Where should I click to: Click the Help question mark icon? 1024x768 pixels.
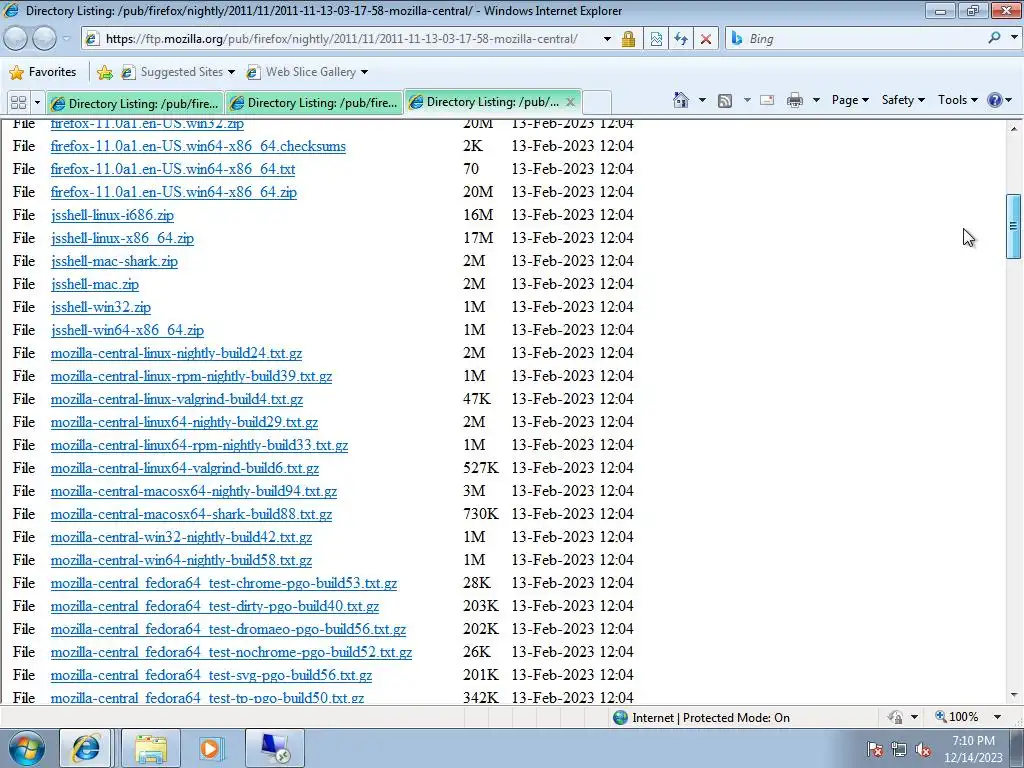(x=995, y=100)
